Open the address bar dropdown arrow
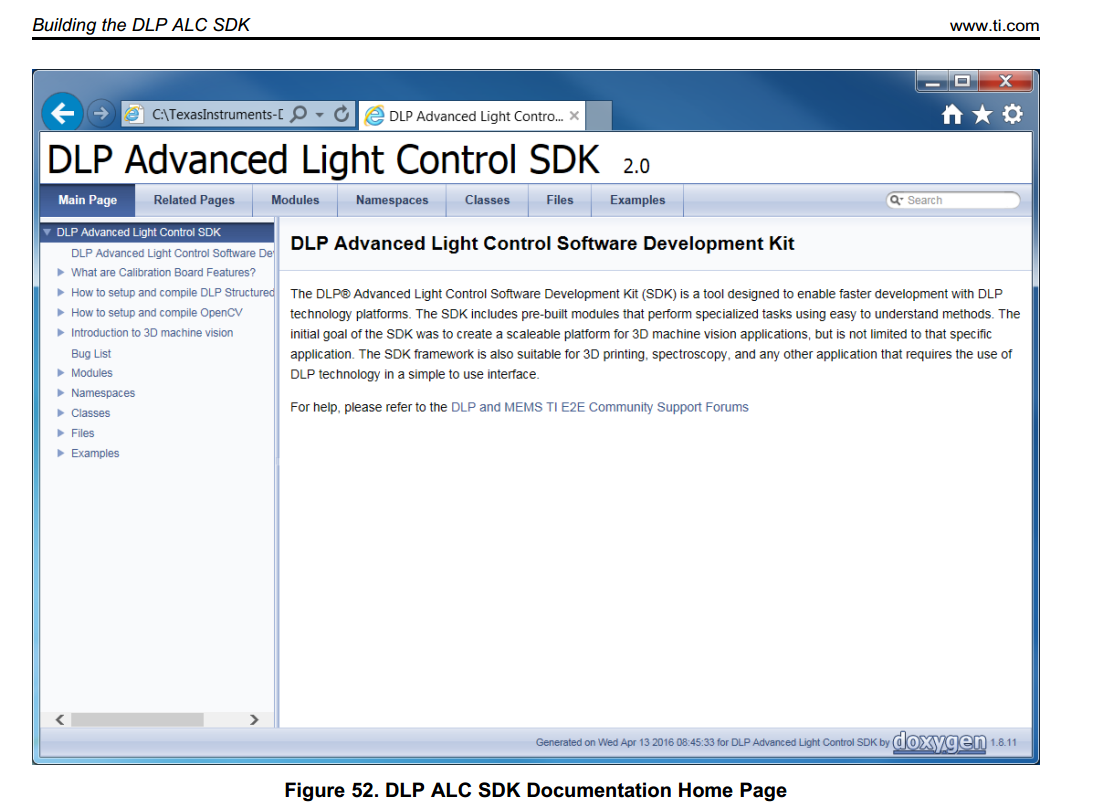 point(319,115)
